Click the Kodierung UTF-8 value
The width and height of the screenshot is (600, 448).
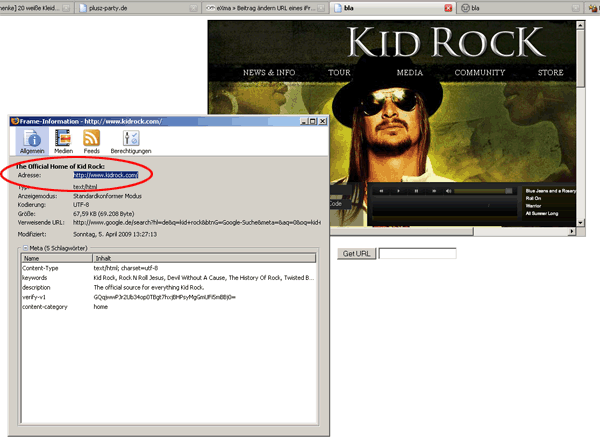pos(81,205)
